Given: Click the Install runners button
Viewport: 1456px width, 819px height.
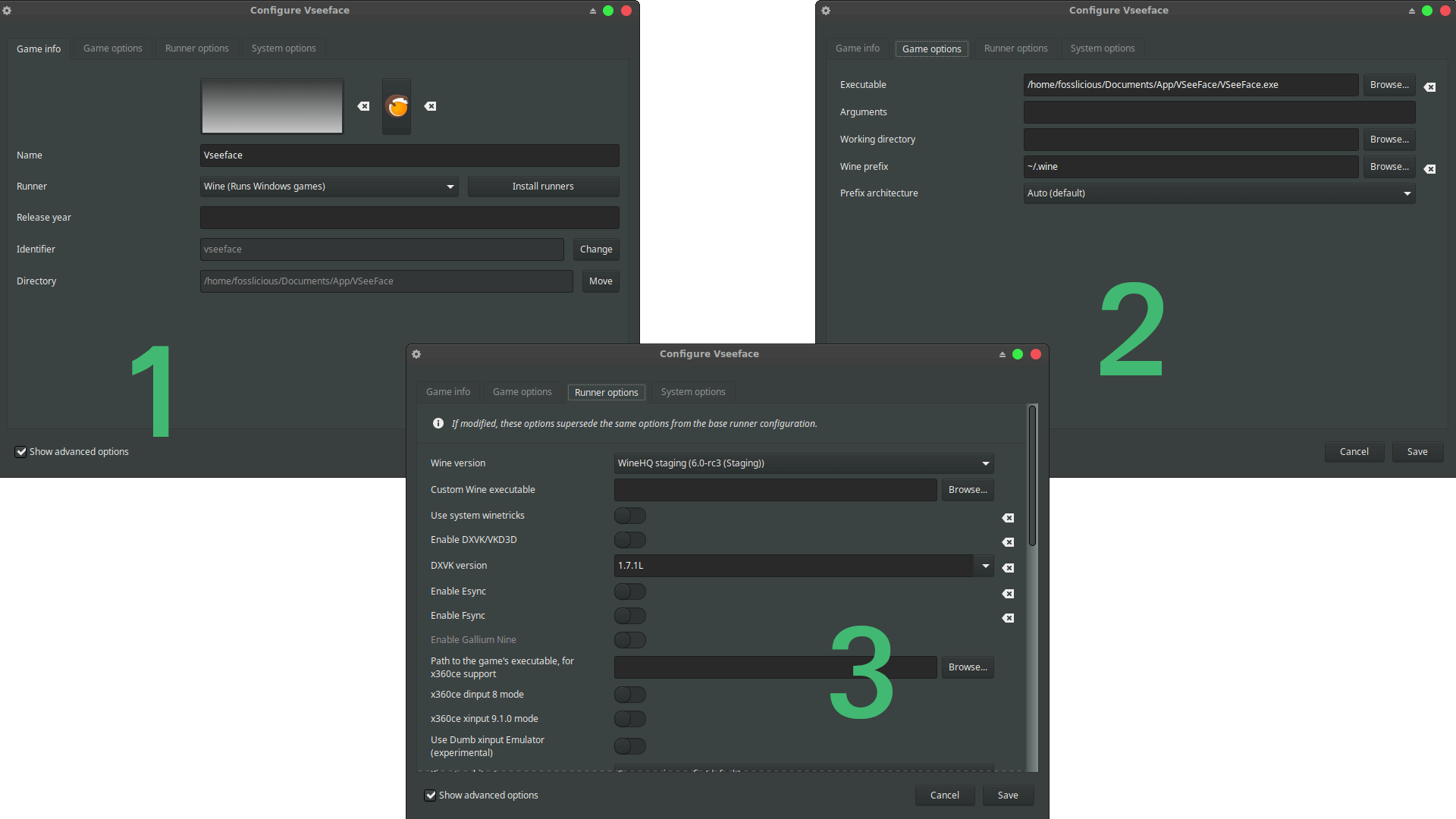Looking at the screenshot, I should [x=543, y=187].
